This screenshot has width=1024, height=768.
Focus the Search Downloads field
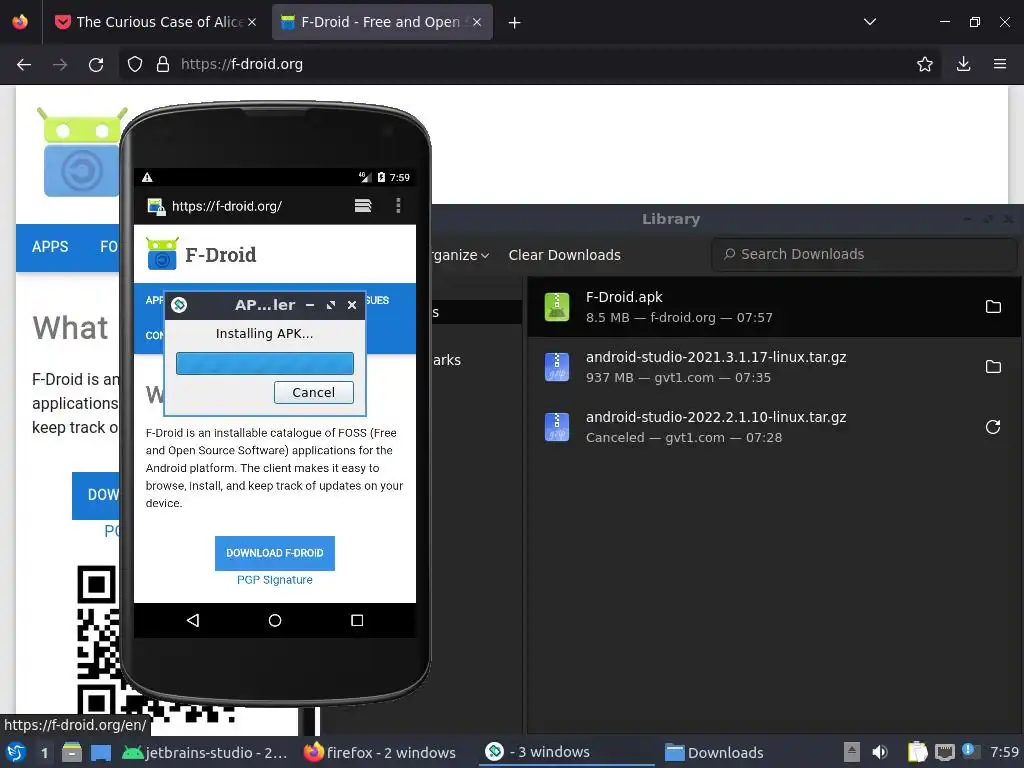click(x=864, y=254)
